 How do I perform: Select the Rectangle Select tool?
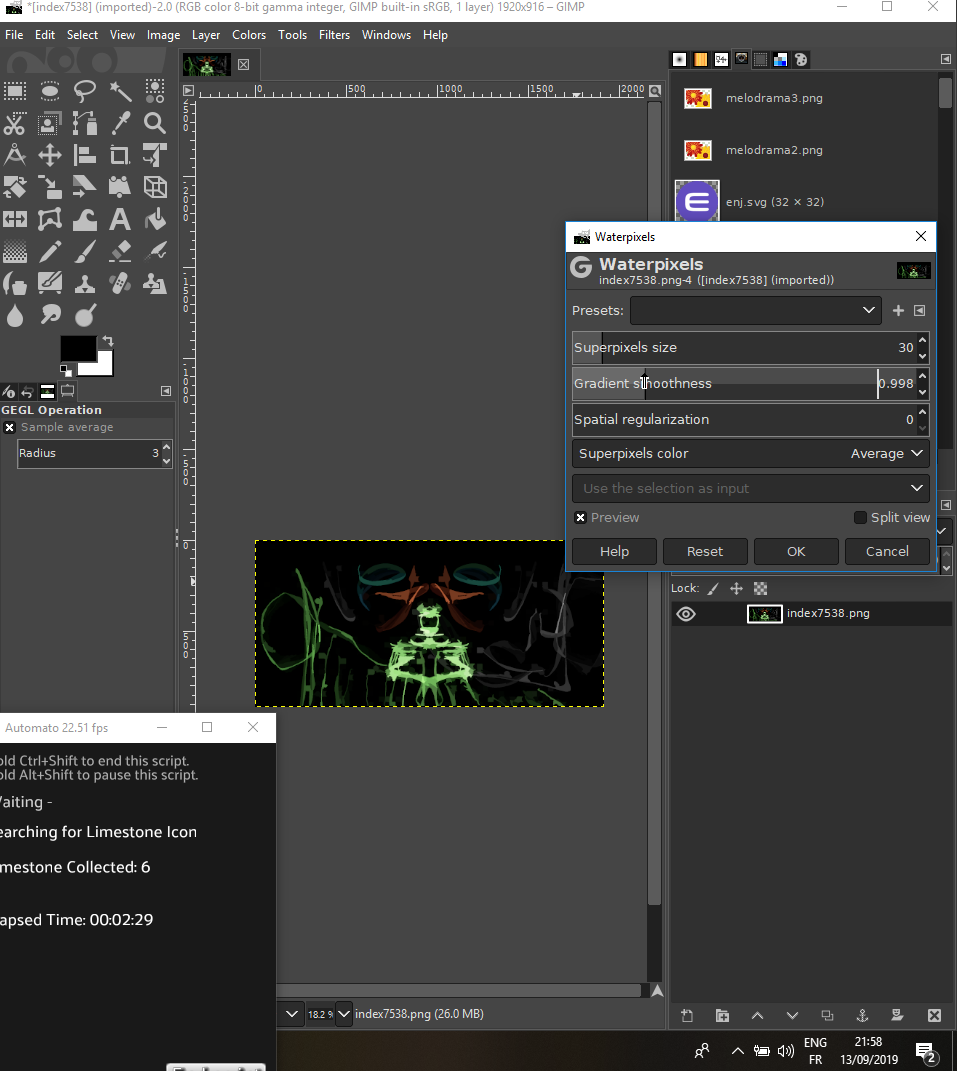[15, 90]
